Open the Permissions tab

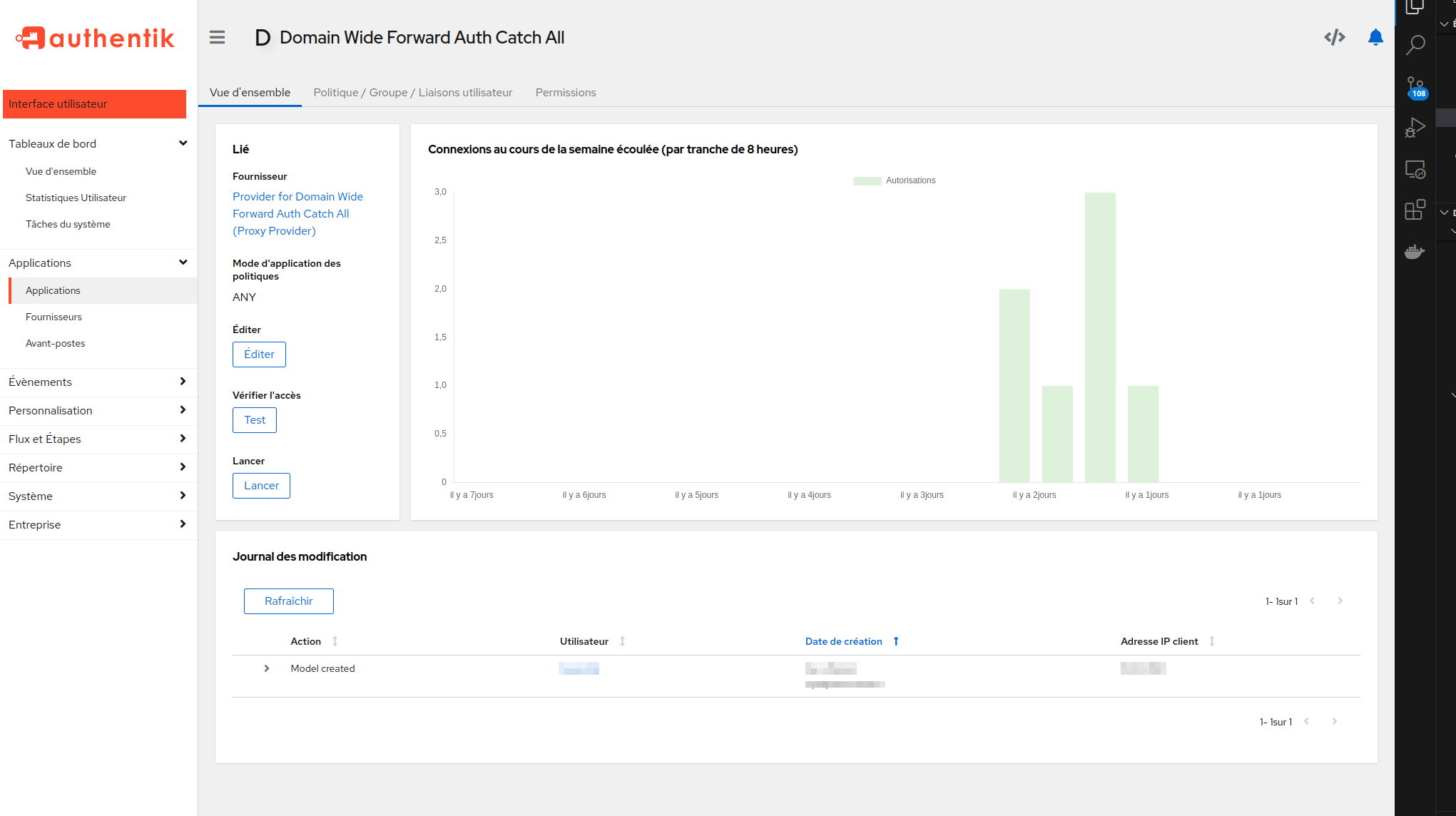pyautogui.click(x=566, y=92)
